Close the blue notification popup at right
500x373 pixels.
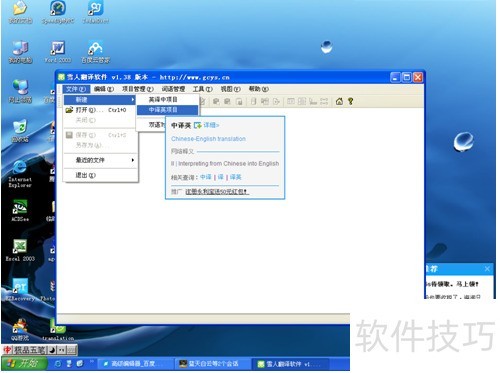(487, 268)
